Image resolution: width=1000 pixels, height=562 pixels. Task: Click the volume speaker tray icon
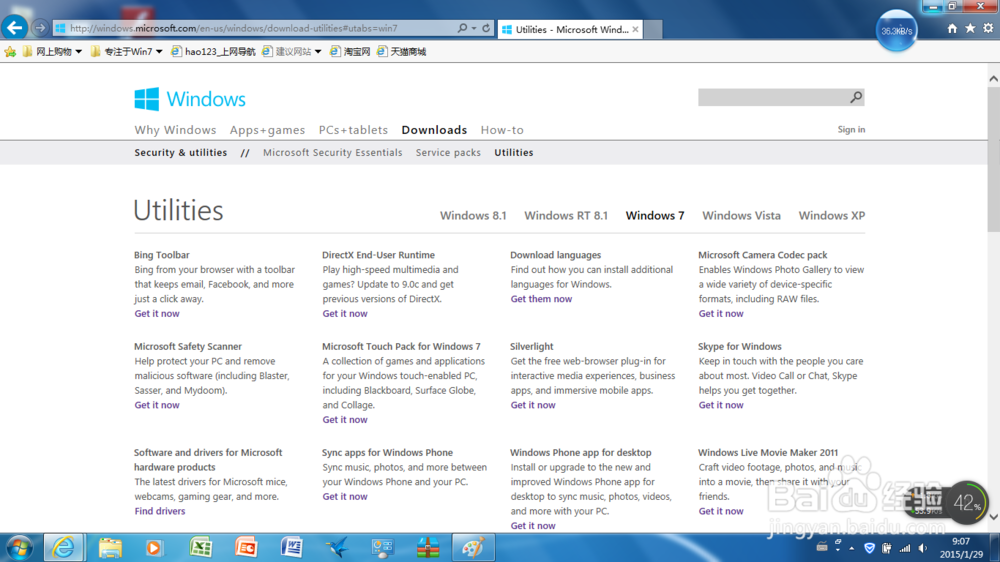tap(923, 549)
